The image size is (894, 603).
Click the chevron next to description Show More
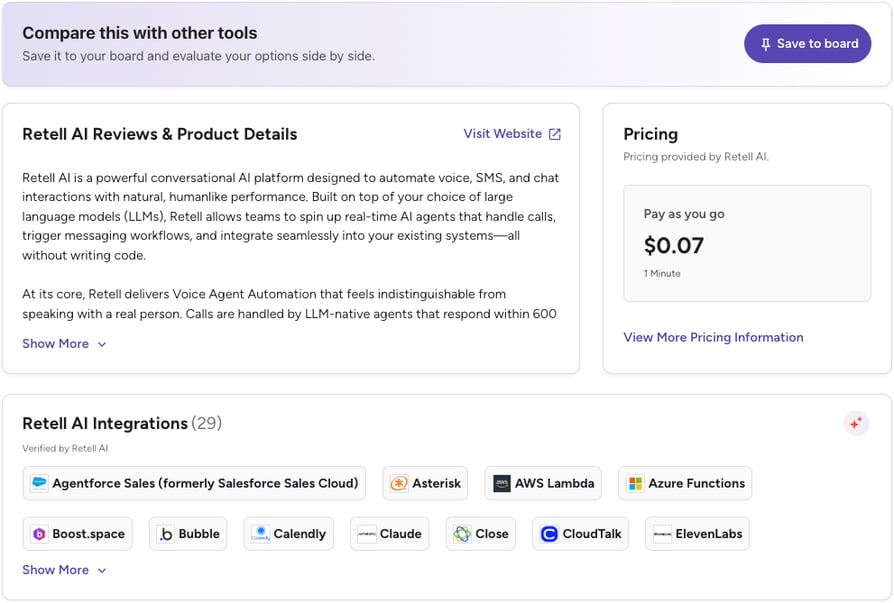[x=101, y=344]
